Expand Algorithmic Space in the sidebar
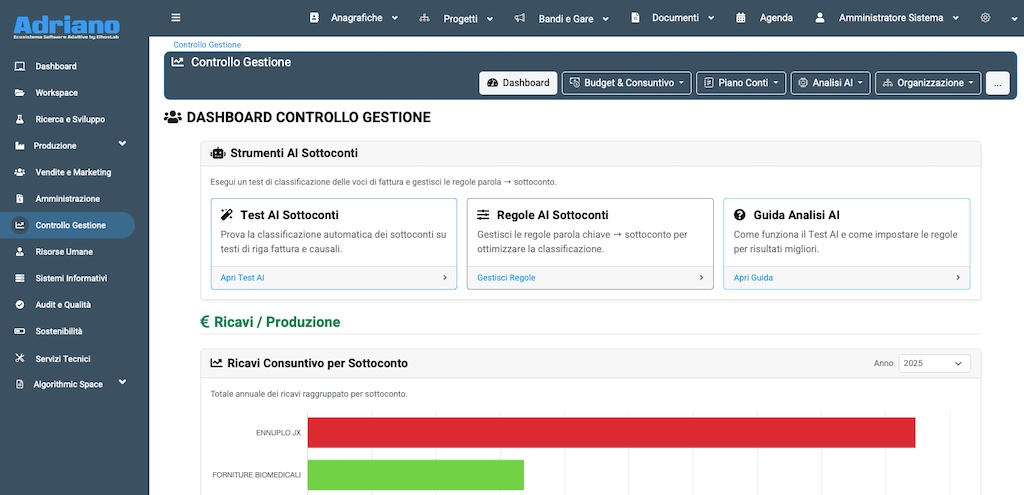 (122, 383)
